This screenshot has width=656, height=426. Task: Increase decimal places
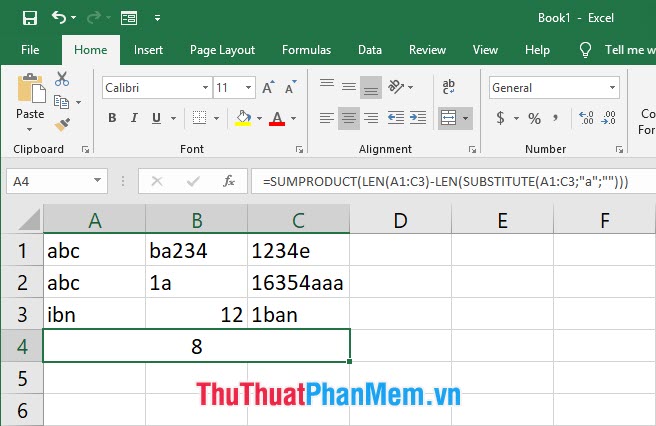pyautogui.click(x=586, y=118)
